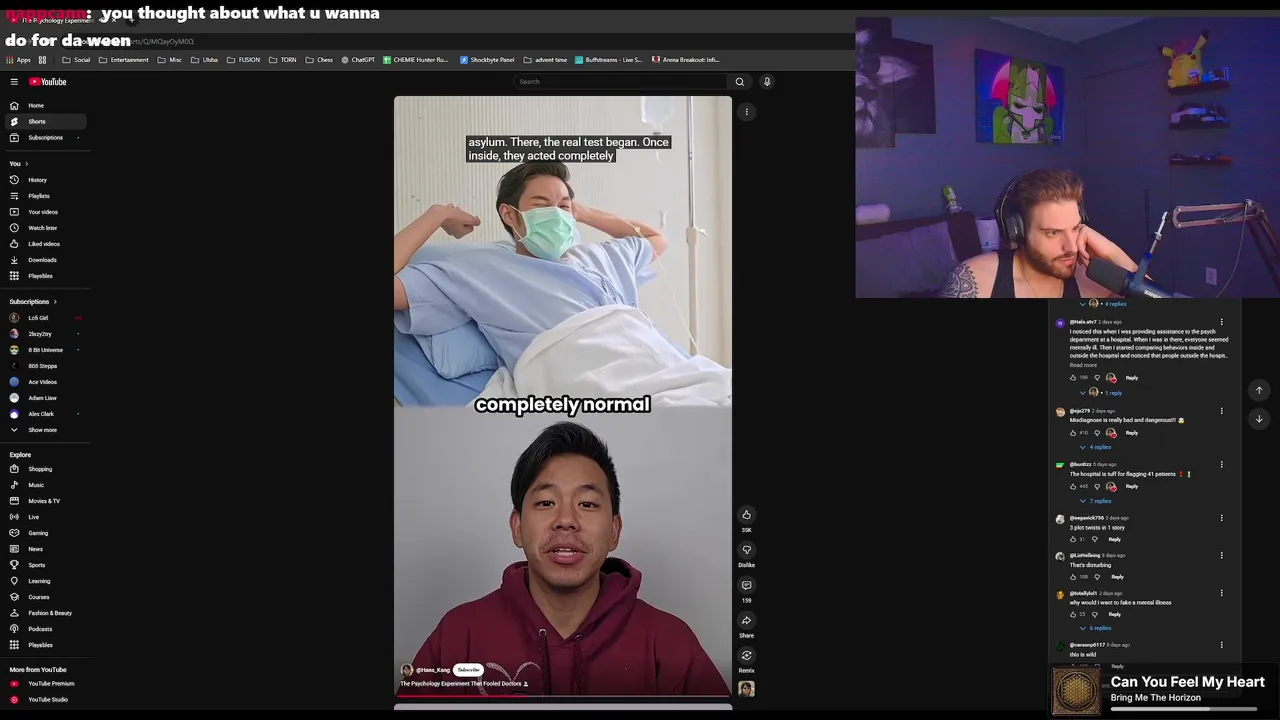Like the '3 plot twists in 1 story' comment
Image resolution: width=1280 pixels, height=720 pixels.
pyautogui.click(x=1073, y=540)
